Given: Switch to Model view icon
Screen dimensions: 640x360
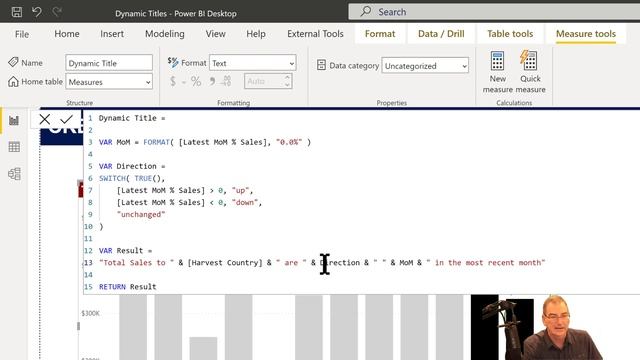Looking at the screenshot, I should [x=14, y=174].
